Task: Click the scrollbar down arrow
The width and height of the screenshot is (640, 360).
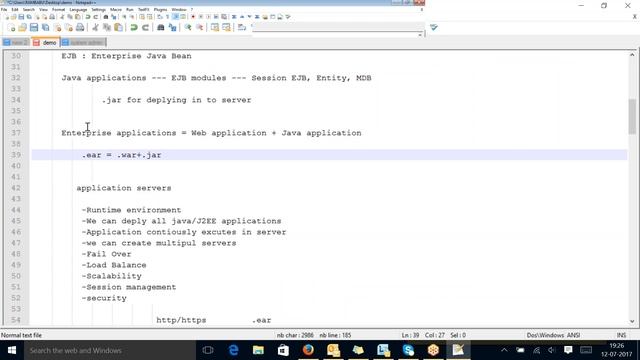Action: click(x=632, y=321)
